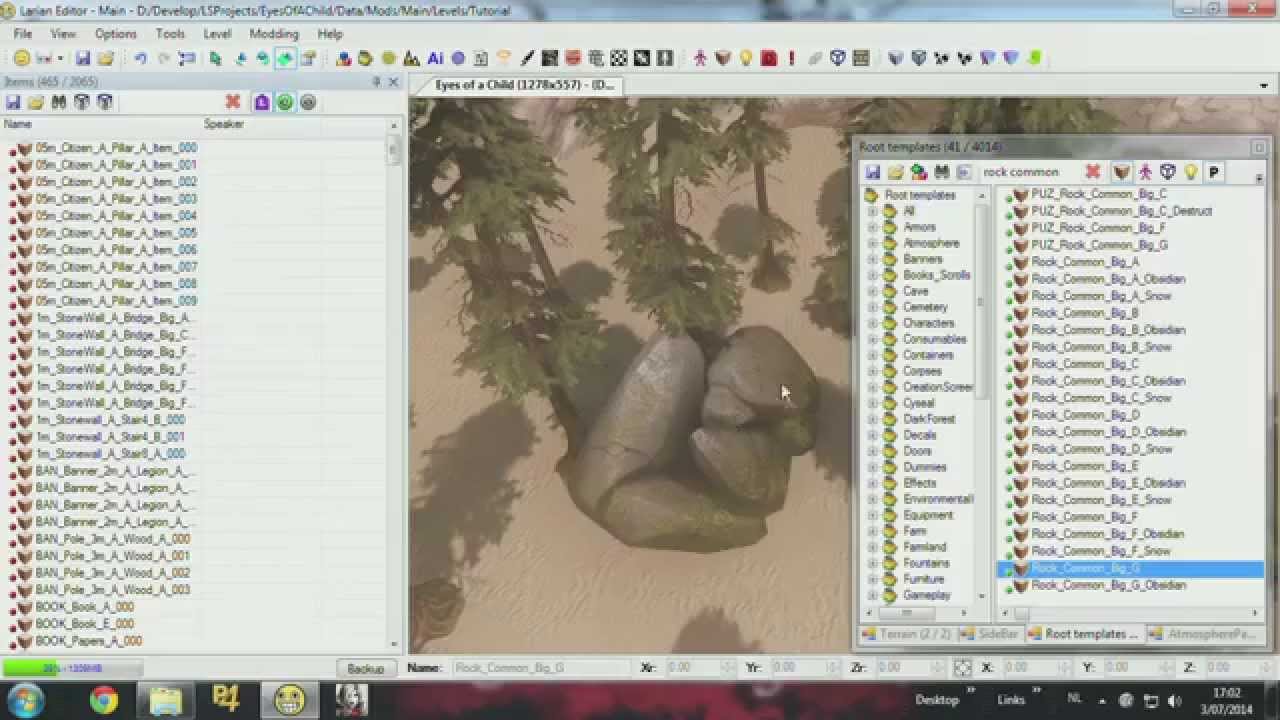Click the red X clear icon in Items panel
The width and height of the screenshot is (1280, 720).
(x=233, y=102)
